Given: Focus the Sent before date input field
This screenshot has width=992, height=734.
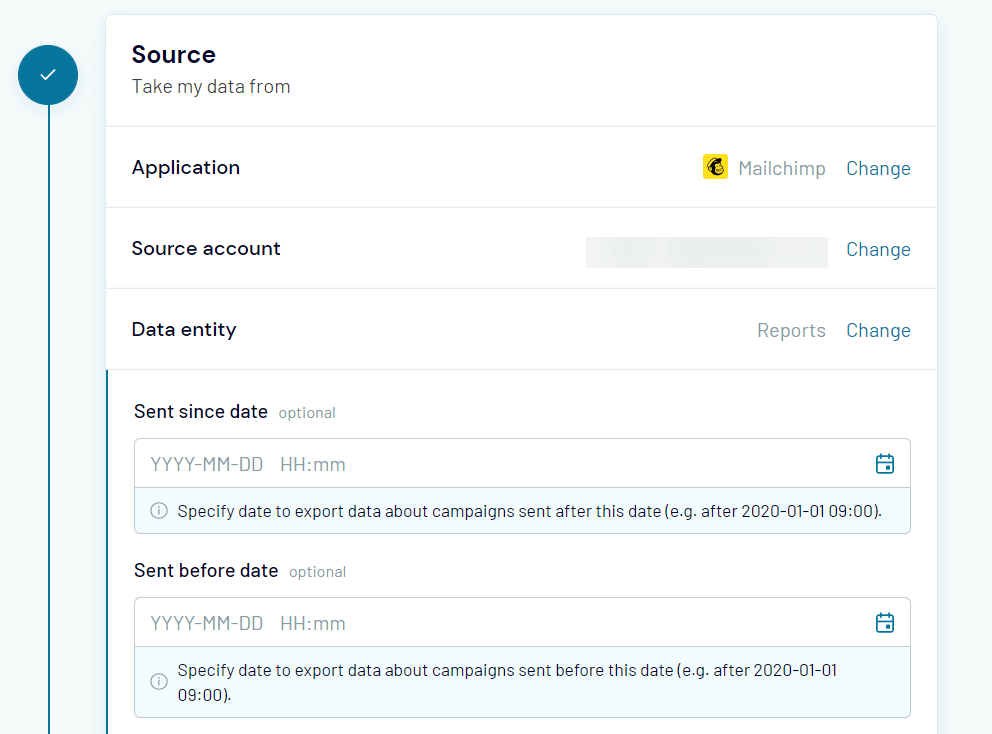Looking at the screenshot, I should tap(522, 623).
